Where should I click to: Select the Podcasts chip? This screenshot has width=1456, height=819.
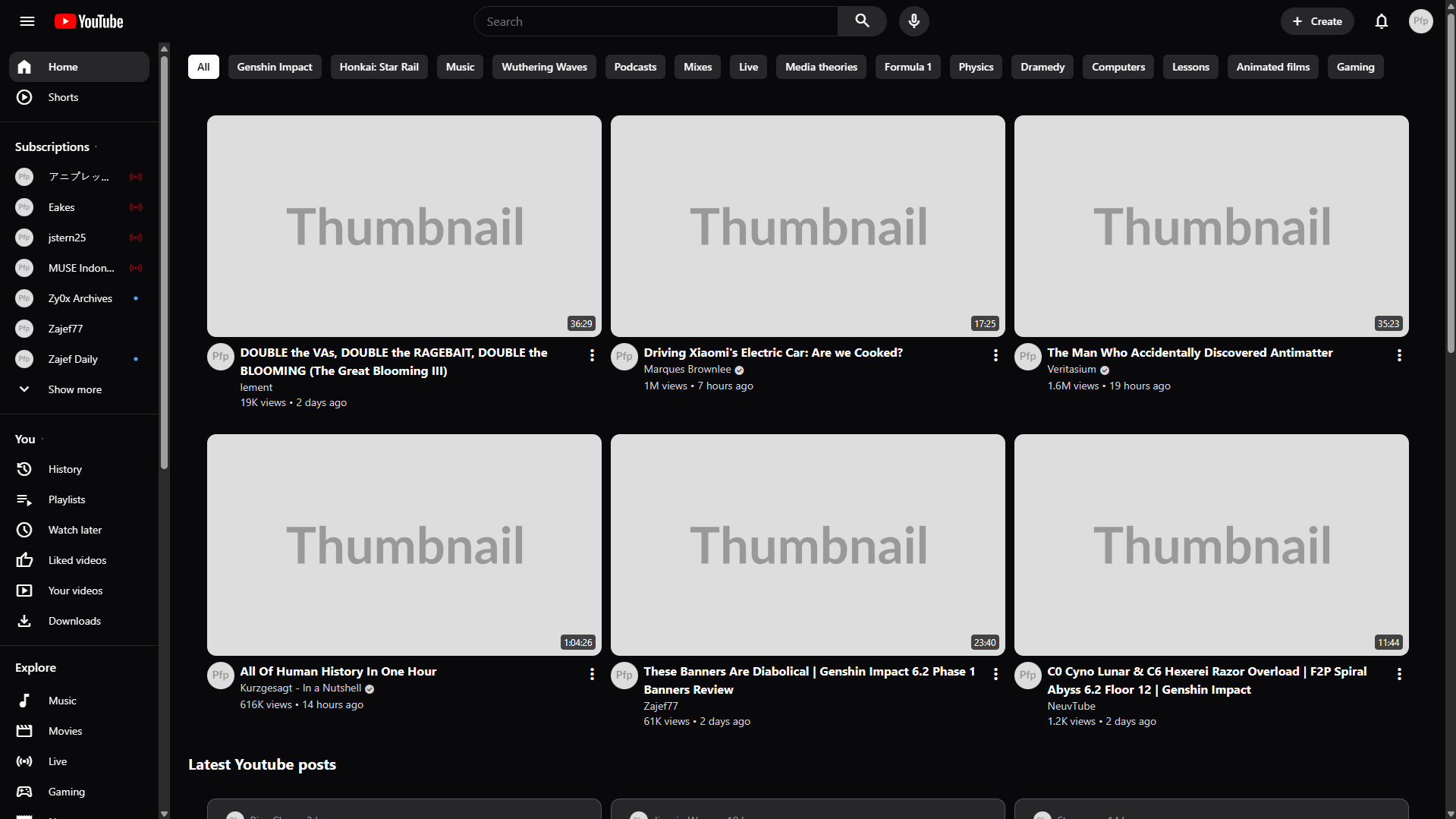click(635, 67)
